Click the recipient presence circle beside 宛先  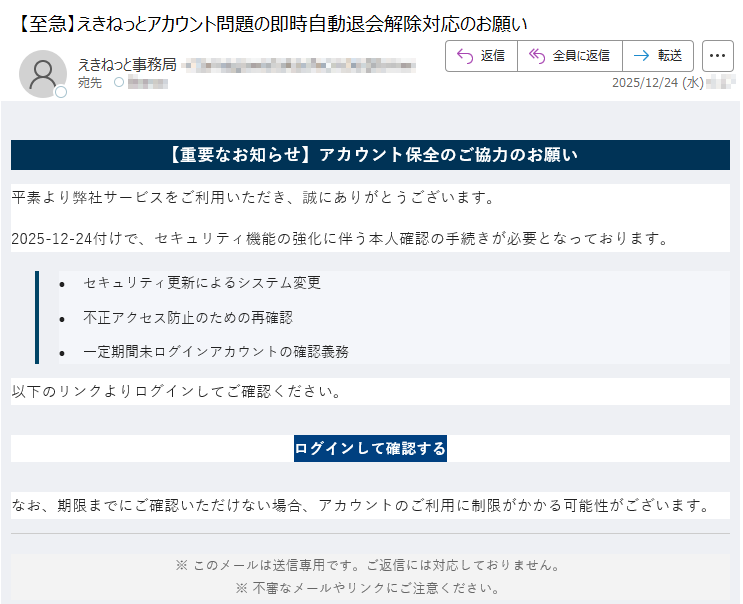coord(119,83)
